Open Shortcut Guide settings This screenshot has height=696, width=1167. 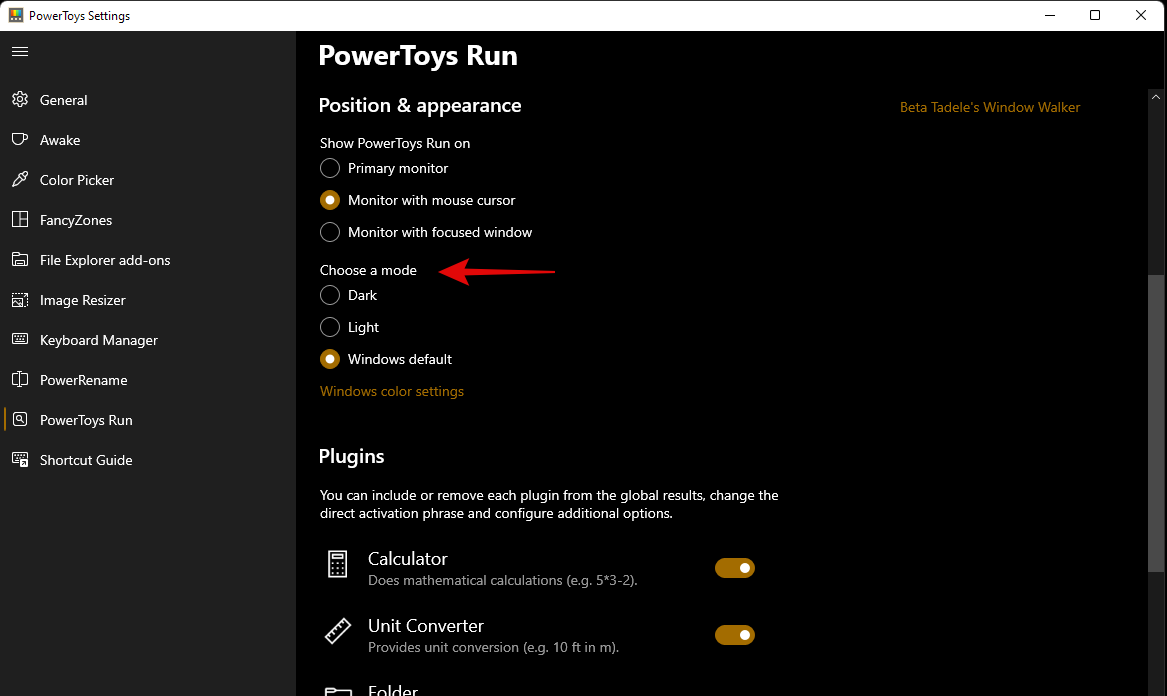[x=86, y=460]
